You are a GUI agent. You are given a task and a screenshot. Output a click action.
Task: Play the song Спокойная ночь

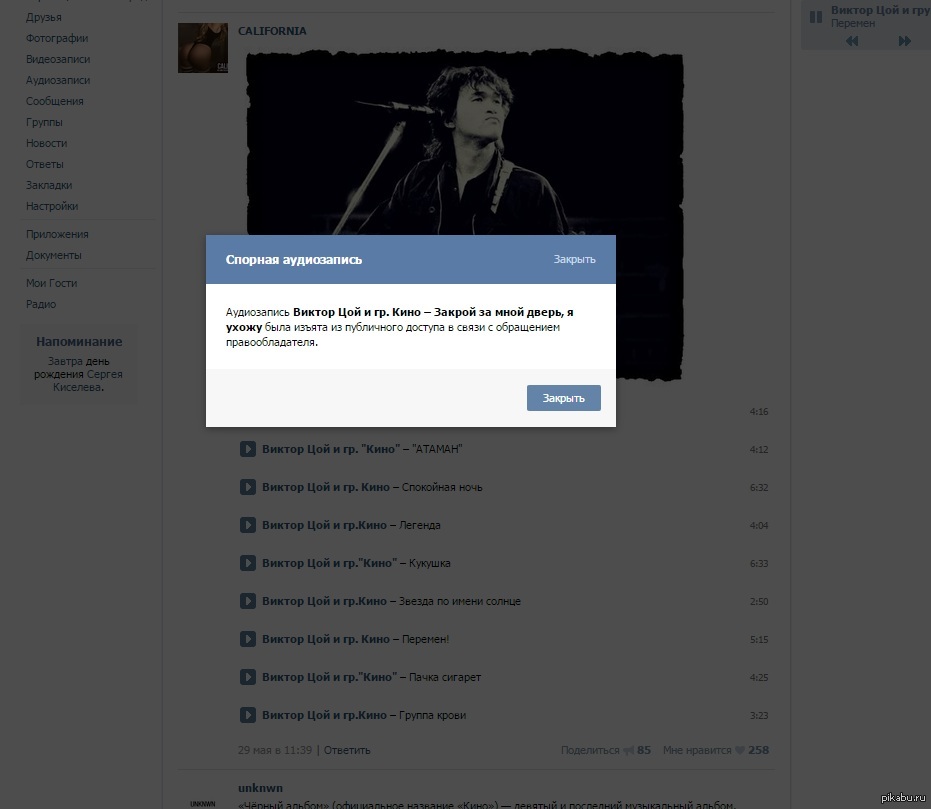tap(248, 487)
